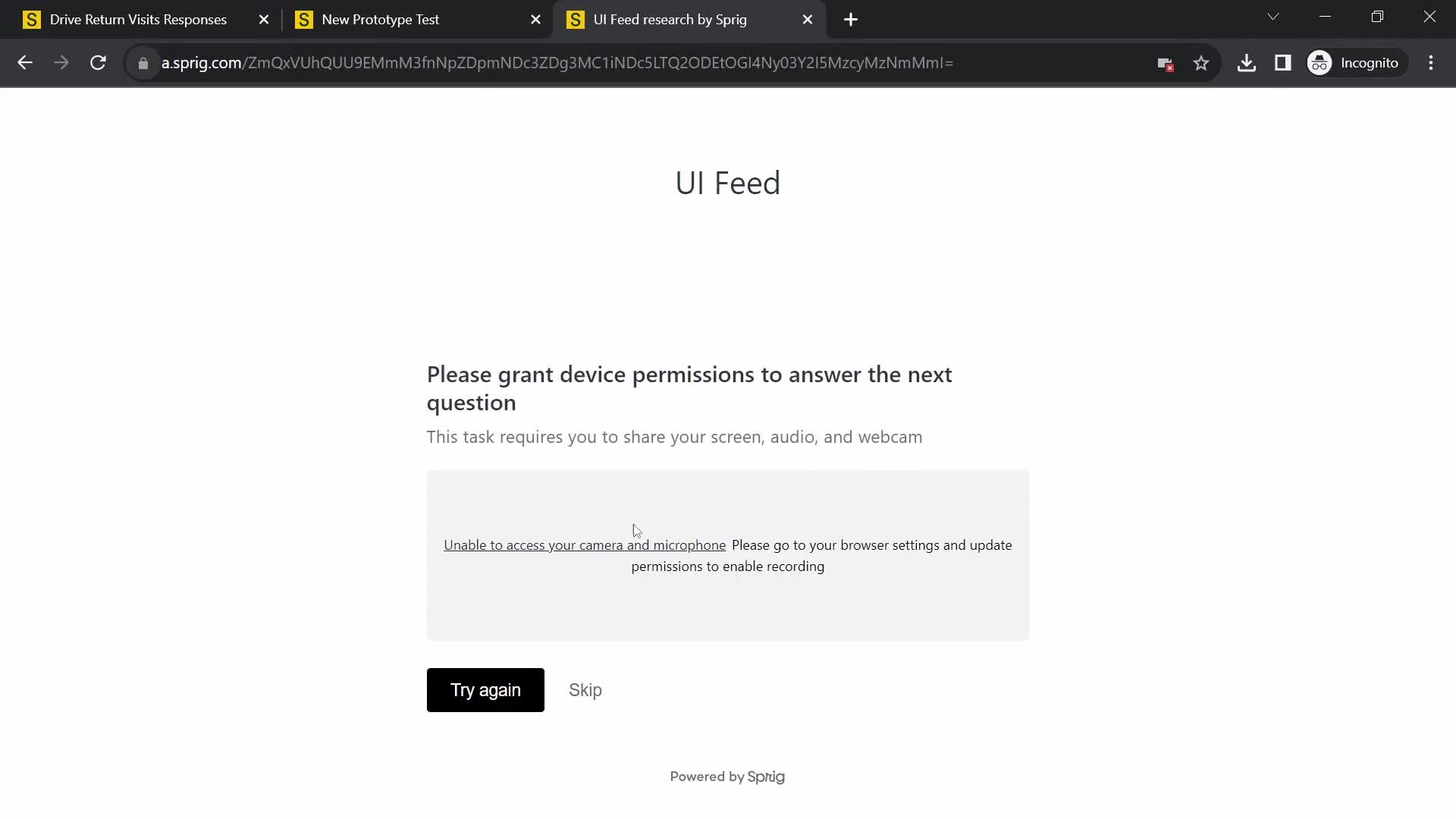This screenshot has width=1456, height=819.
Task: Click the bookmark star icon
Action: (1201, 63)
